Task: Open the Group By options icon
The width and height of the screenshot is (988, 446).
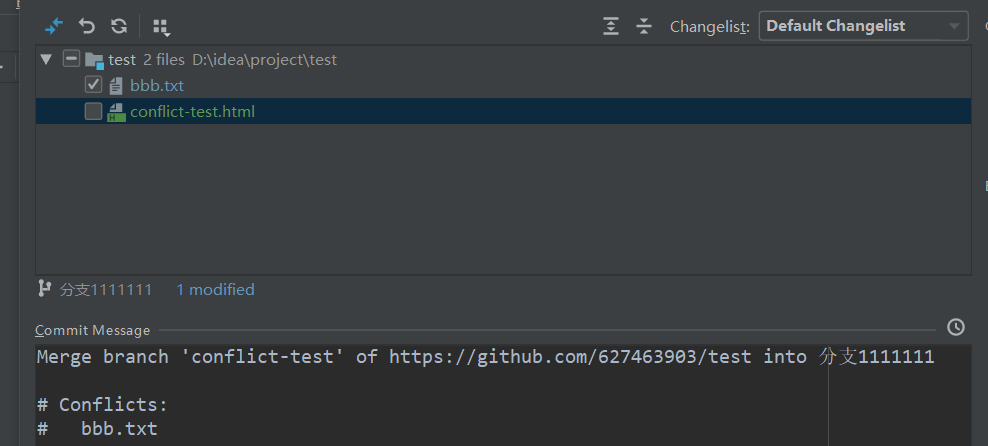Action: [x=161, y=27]
